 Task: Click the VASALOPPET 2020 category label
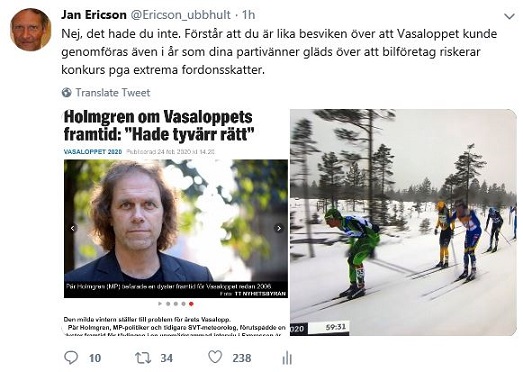point(93,151)
